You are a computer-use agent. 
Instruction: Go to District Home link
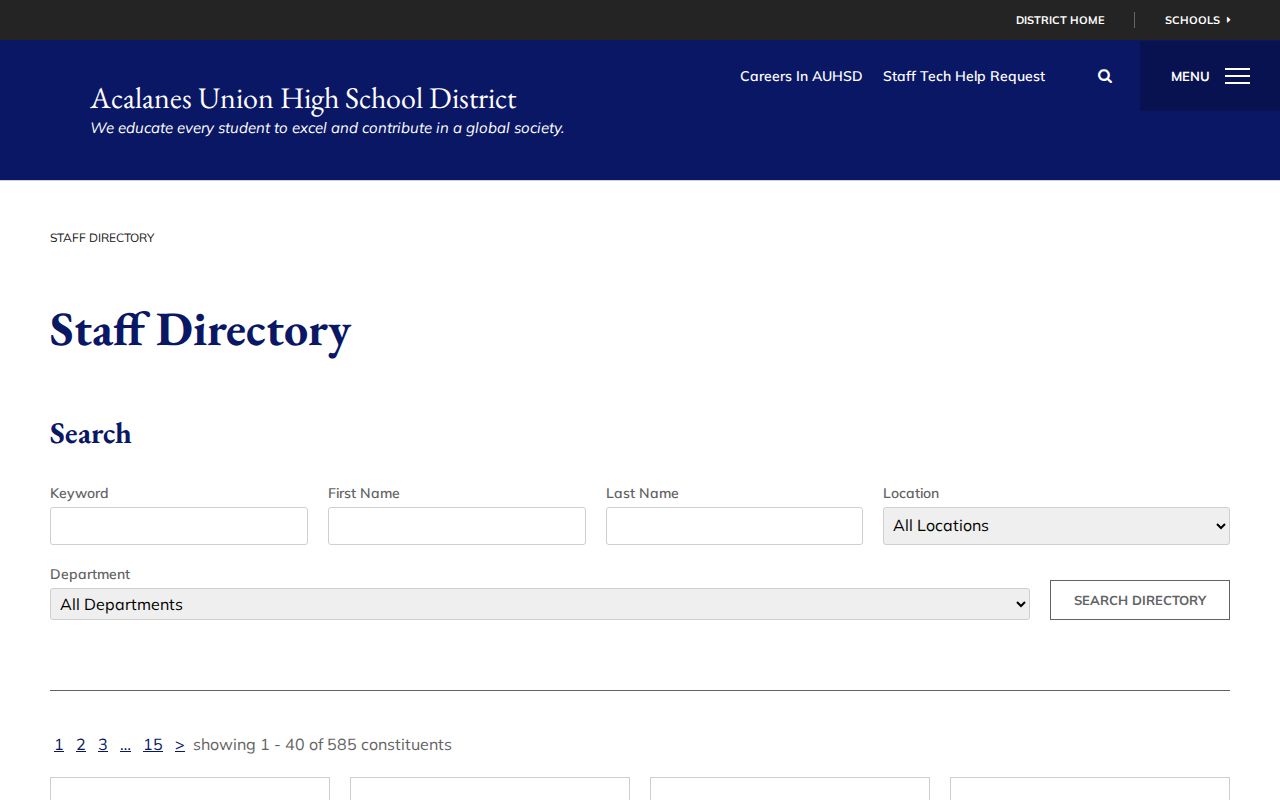coord(1060,20)
